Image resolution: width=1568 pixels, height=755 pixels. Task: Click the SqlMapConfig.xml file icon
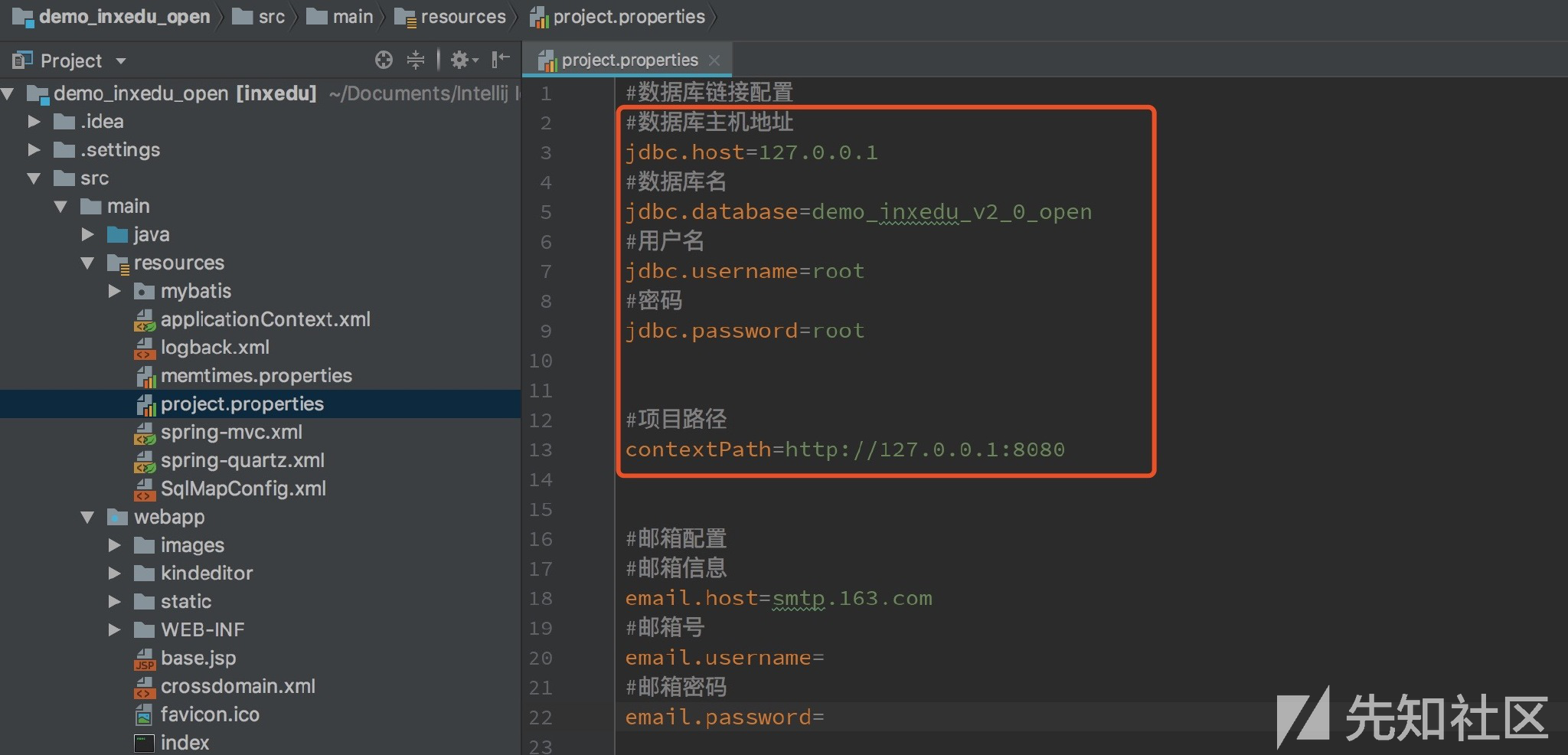(145, 489)
